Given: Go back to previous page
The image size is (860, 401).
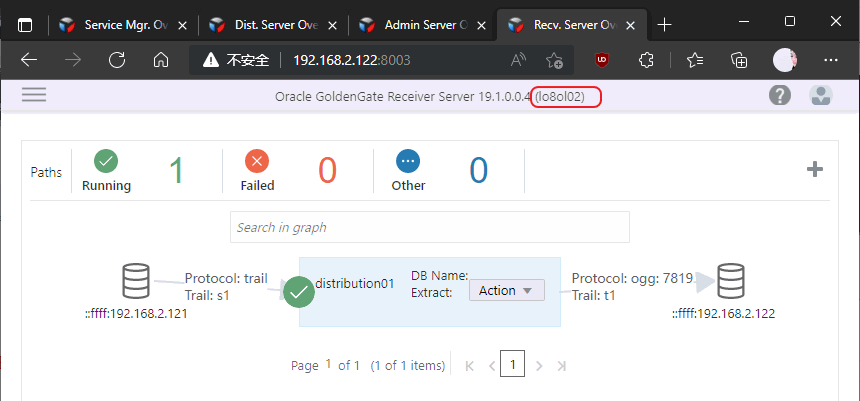Looking at the screenshot, I should [29, 60].
